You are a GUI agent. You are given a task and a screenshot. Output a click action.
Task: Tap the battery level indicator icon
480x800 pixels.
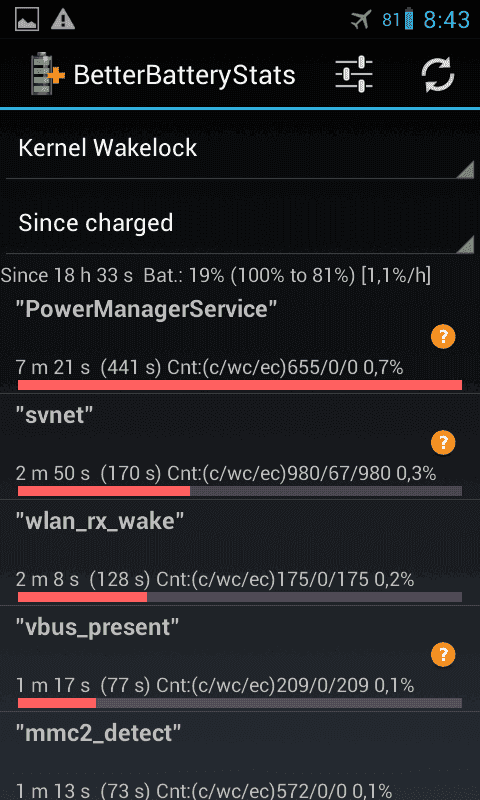click(x=409, y=19)
